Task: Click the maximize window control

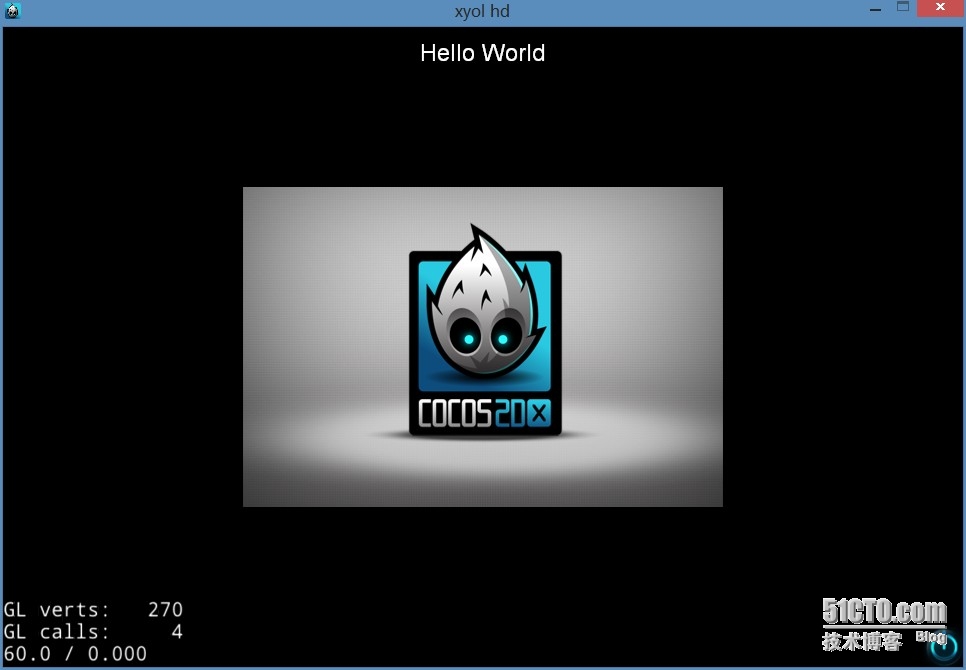Action: (x=903, y=7)
